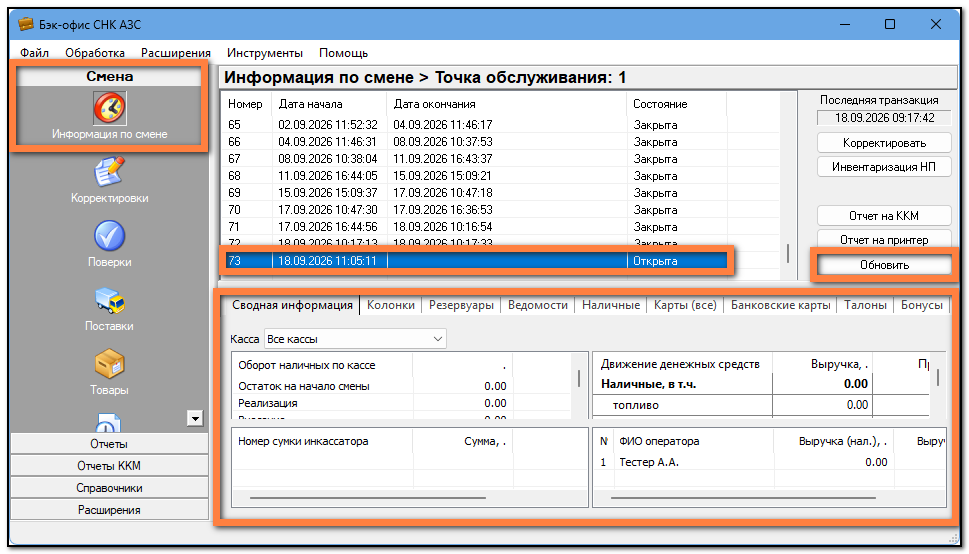969x554 pixels.
Task: Click the Корректировать button
Action: [884, 143]
